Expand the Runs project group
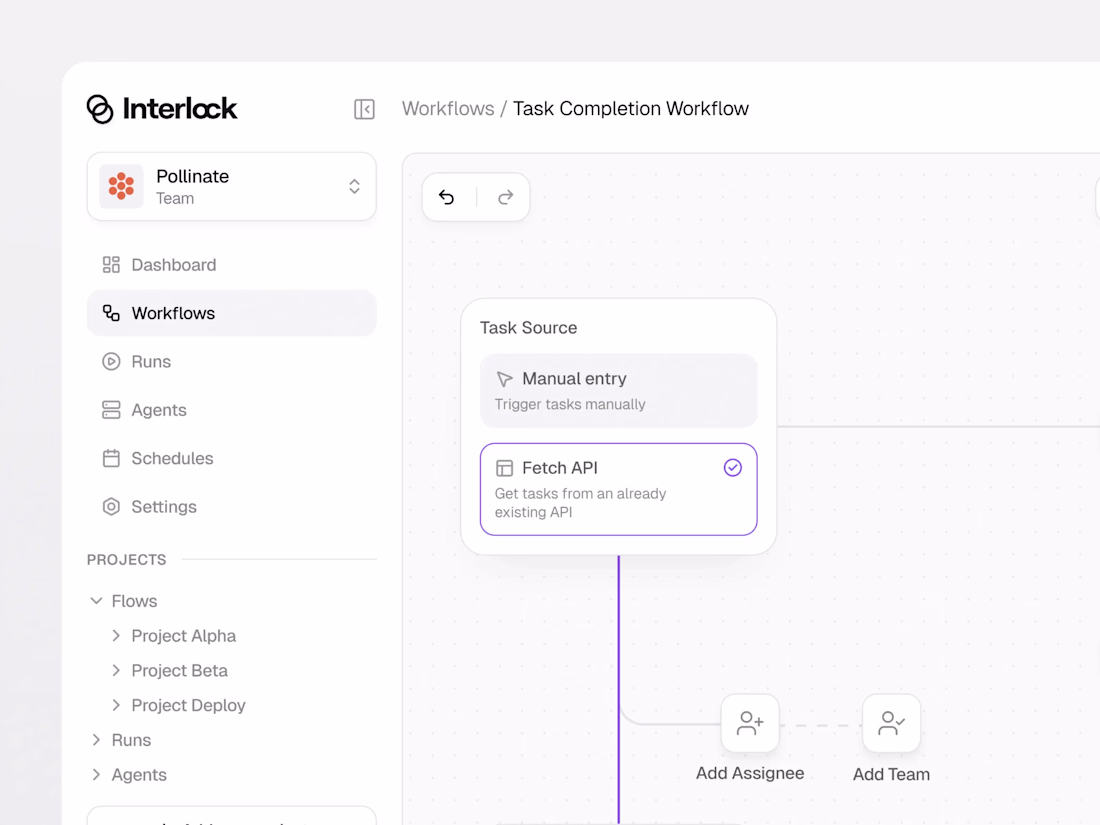Screen dimensions: 1100x825 tap(96, 740)
